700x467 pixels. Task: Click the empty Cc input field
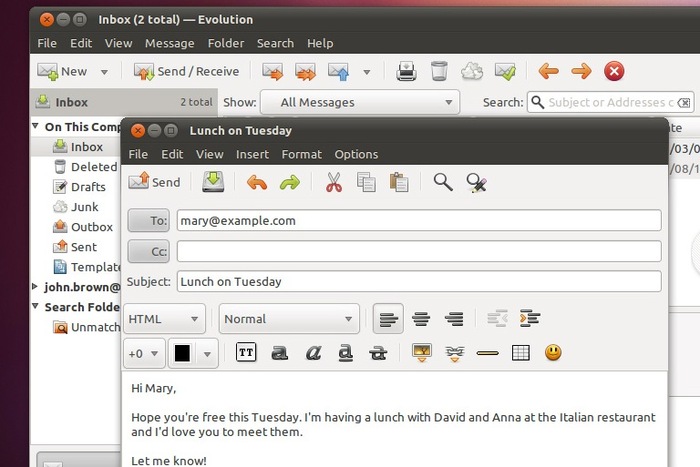[x=419, y=251]
